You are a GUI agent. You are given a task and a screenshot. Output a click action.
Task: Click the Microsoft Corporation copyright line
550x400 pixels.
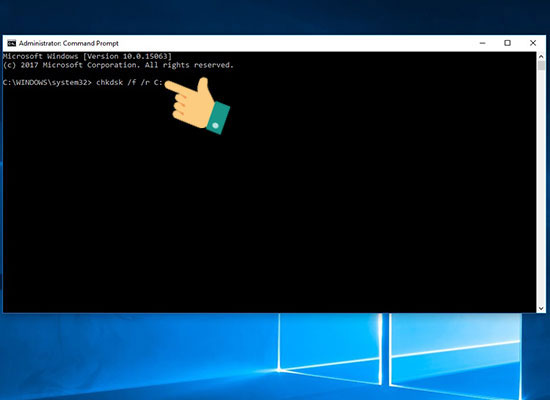(x=118, y=65)
